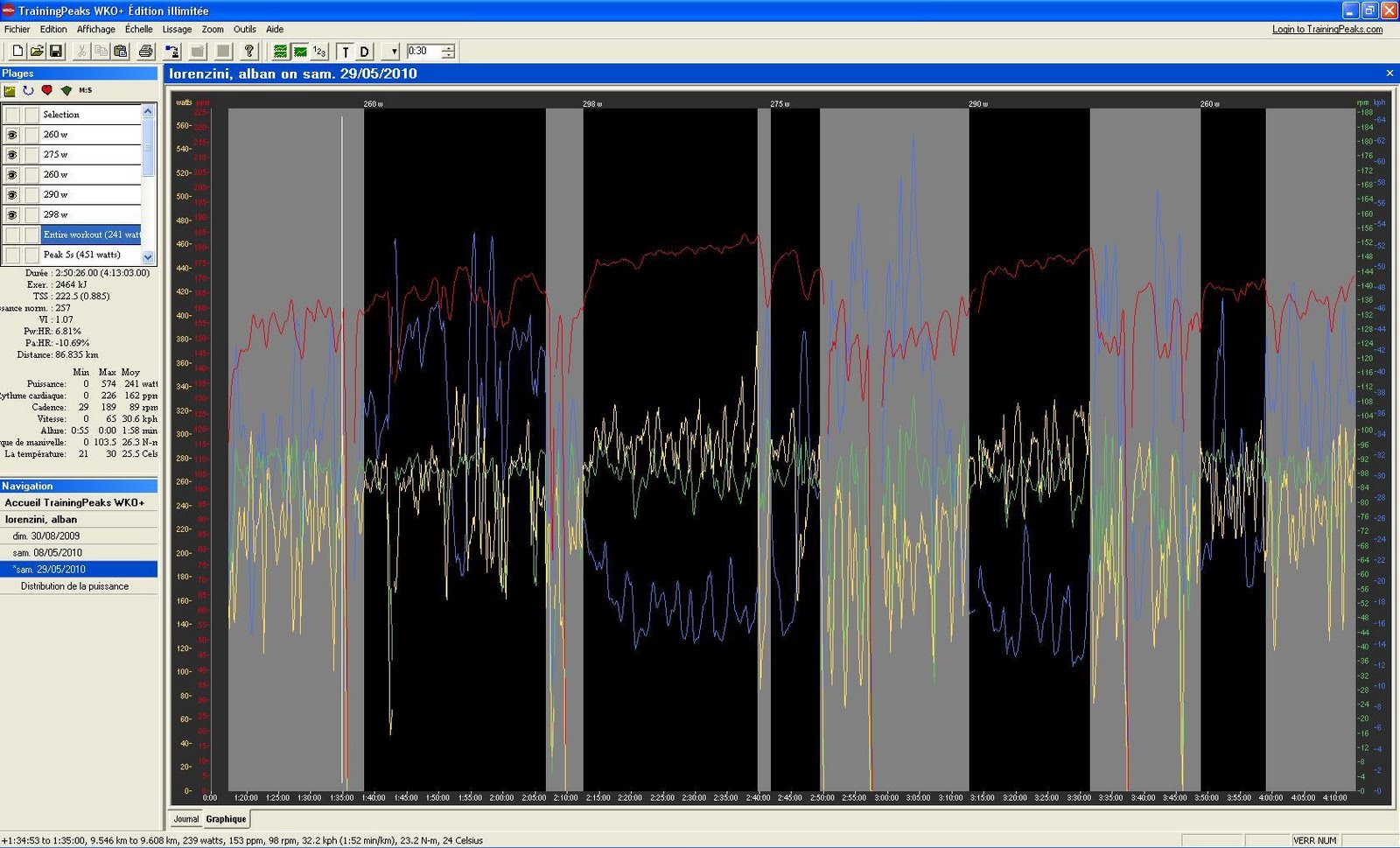The image size is (1400, 848).
Task: Click the green diamond icon in Plages
Action: (66, 90)
